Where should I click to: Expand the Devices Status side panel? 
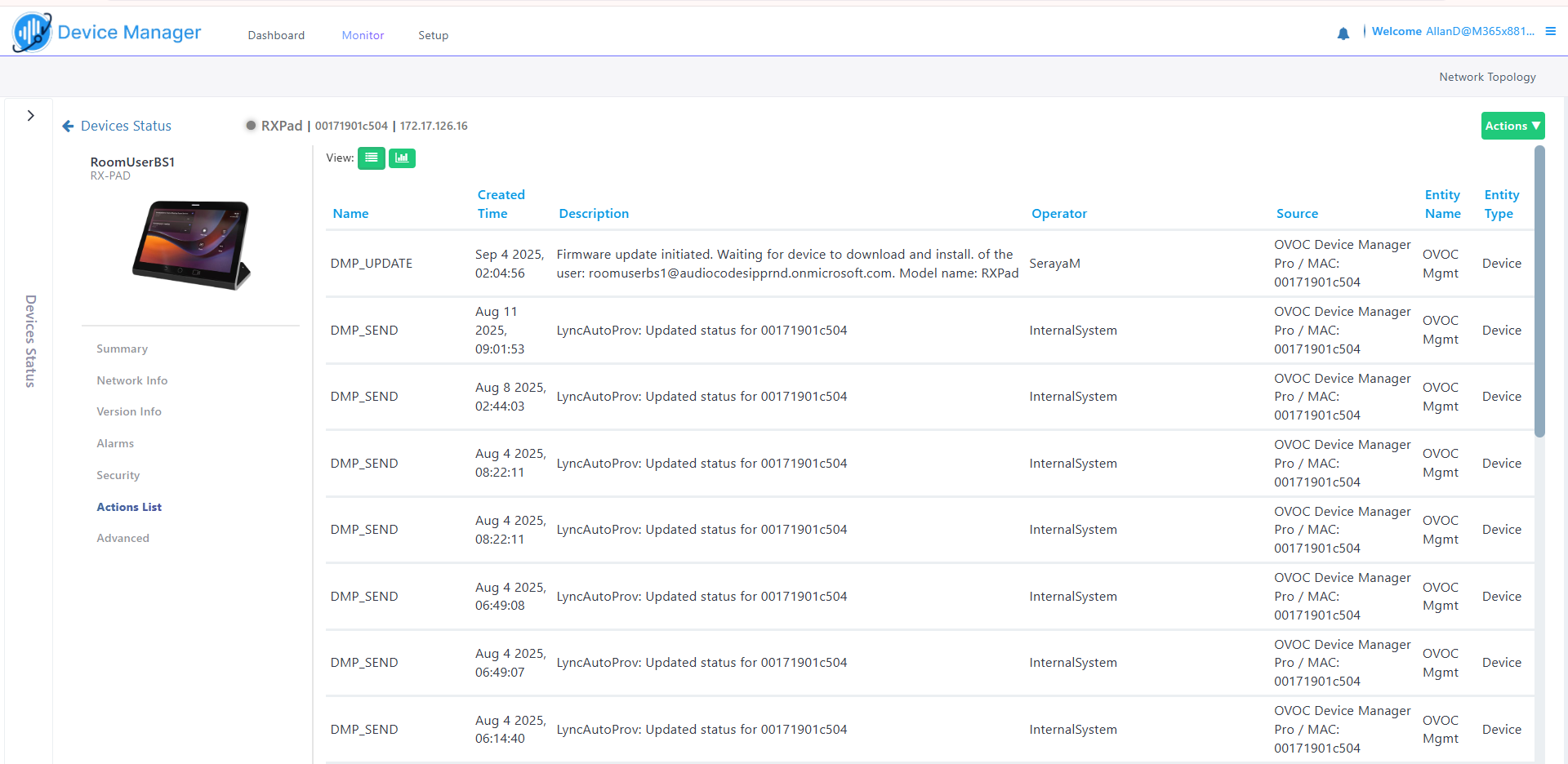(30, 116)
